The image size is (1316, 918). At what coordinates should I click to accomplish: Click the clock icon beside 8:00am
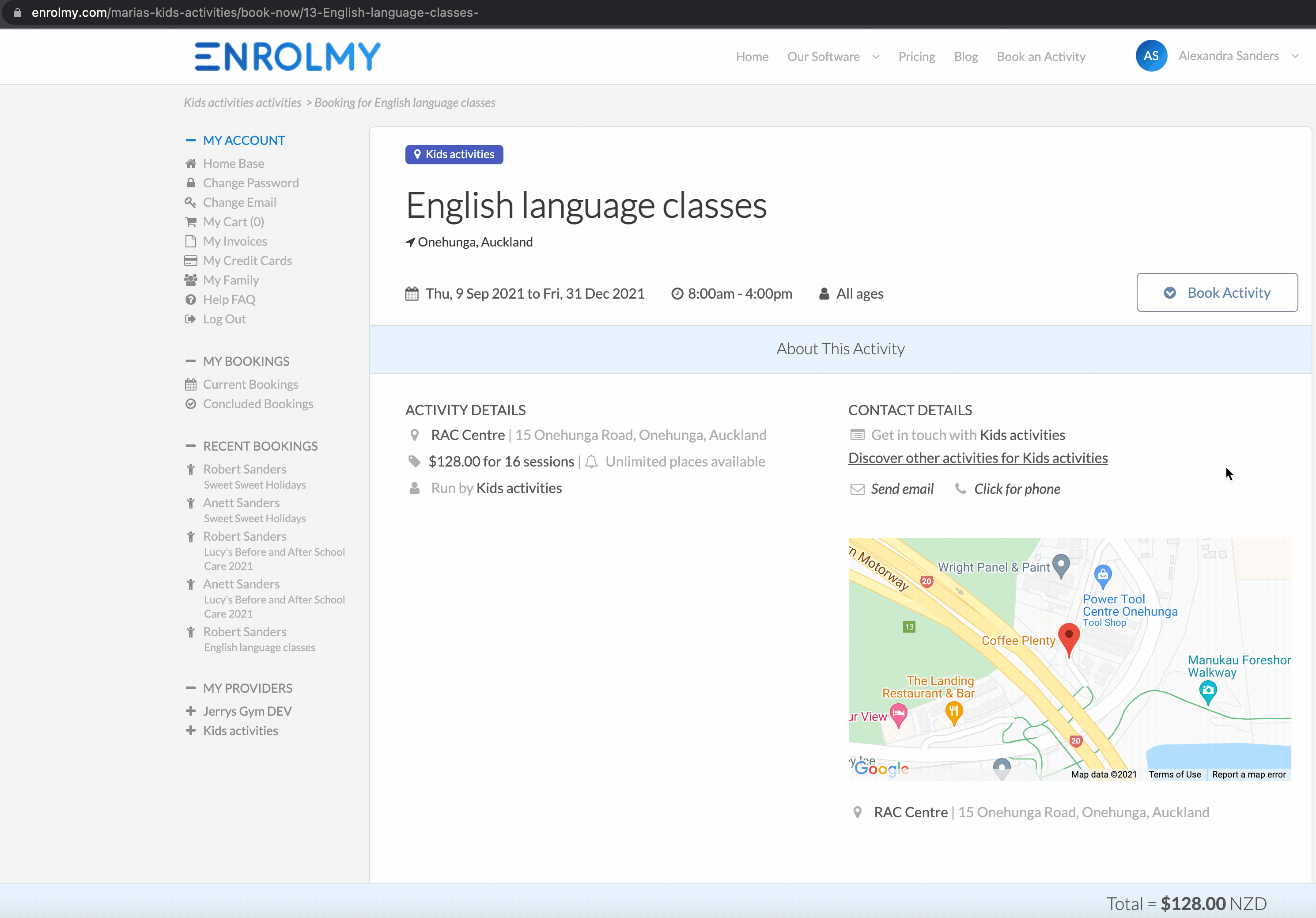[x=677, y=294]
